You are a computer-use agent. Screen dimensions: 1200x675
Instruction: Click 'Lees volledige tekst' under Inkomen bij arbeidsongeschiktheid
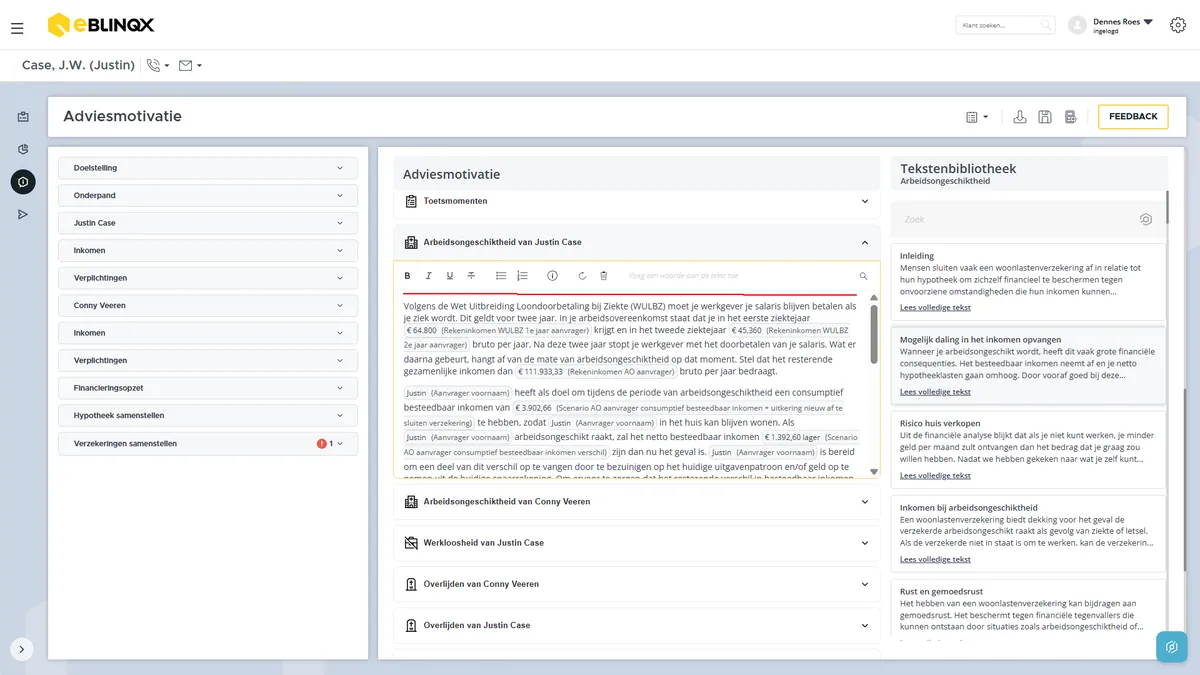click(935, 560)
